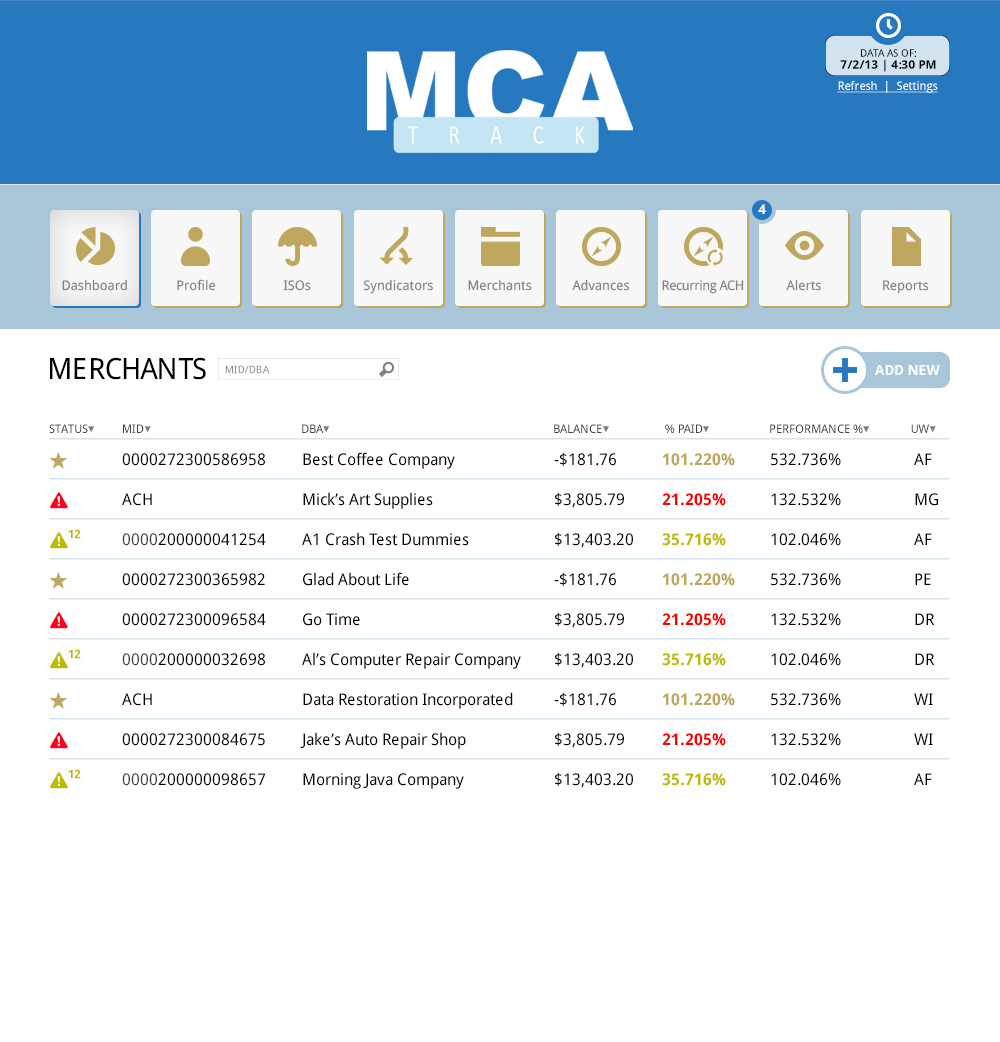Sort by the BALANCE column arrow
The image size is (1000, 1042).
click(x=605, y=428)
